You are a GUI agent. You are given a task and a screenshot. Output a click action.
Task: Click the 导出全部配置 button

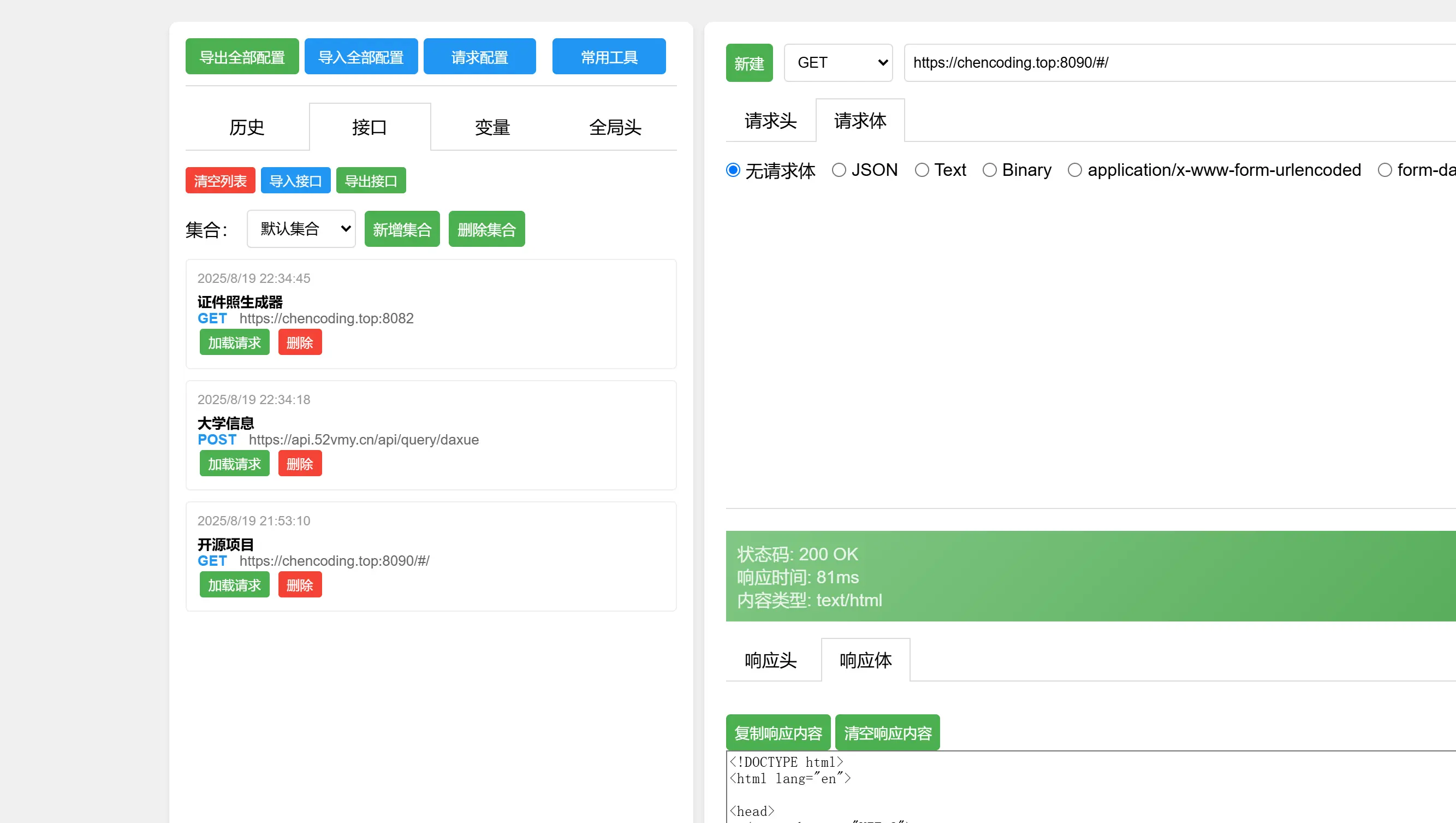[241, 56]
